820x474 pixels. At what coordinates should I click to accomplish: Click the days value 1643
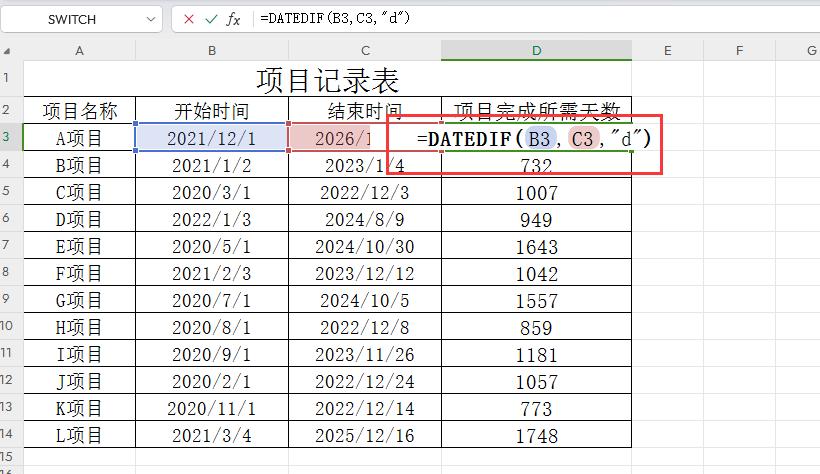coord(537,246)
